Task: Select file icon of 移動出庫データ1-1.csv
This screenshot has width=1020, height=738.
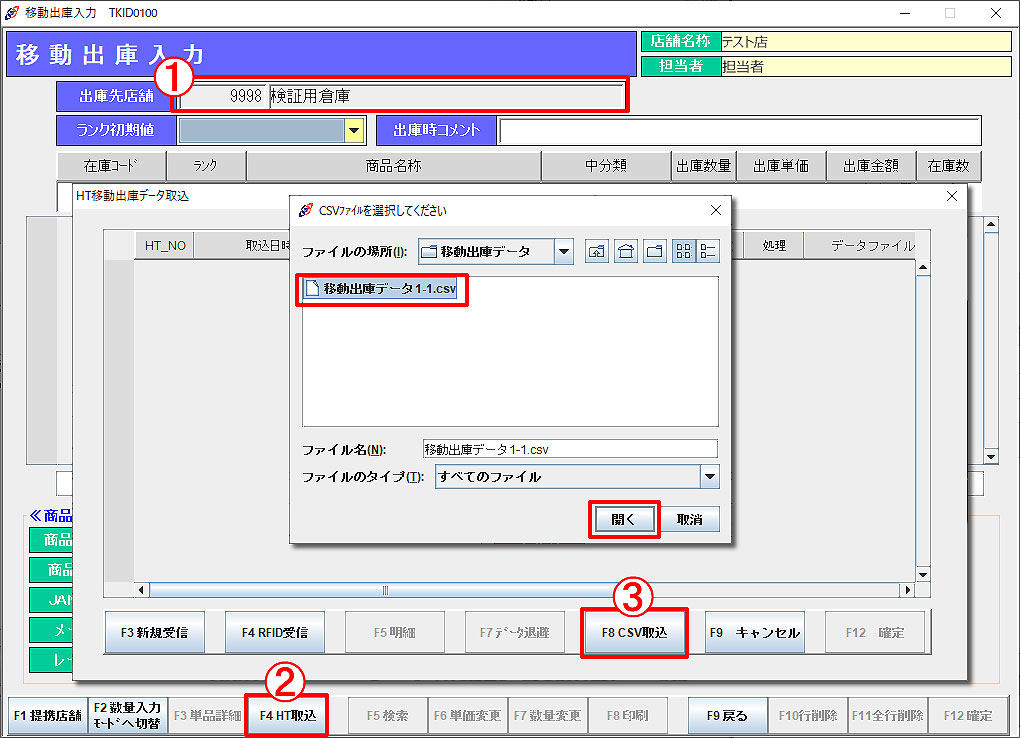Action: click(312, 288)
